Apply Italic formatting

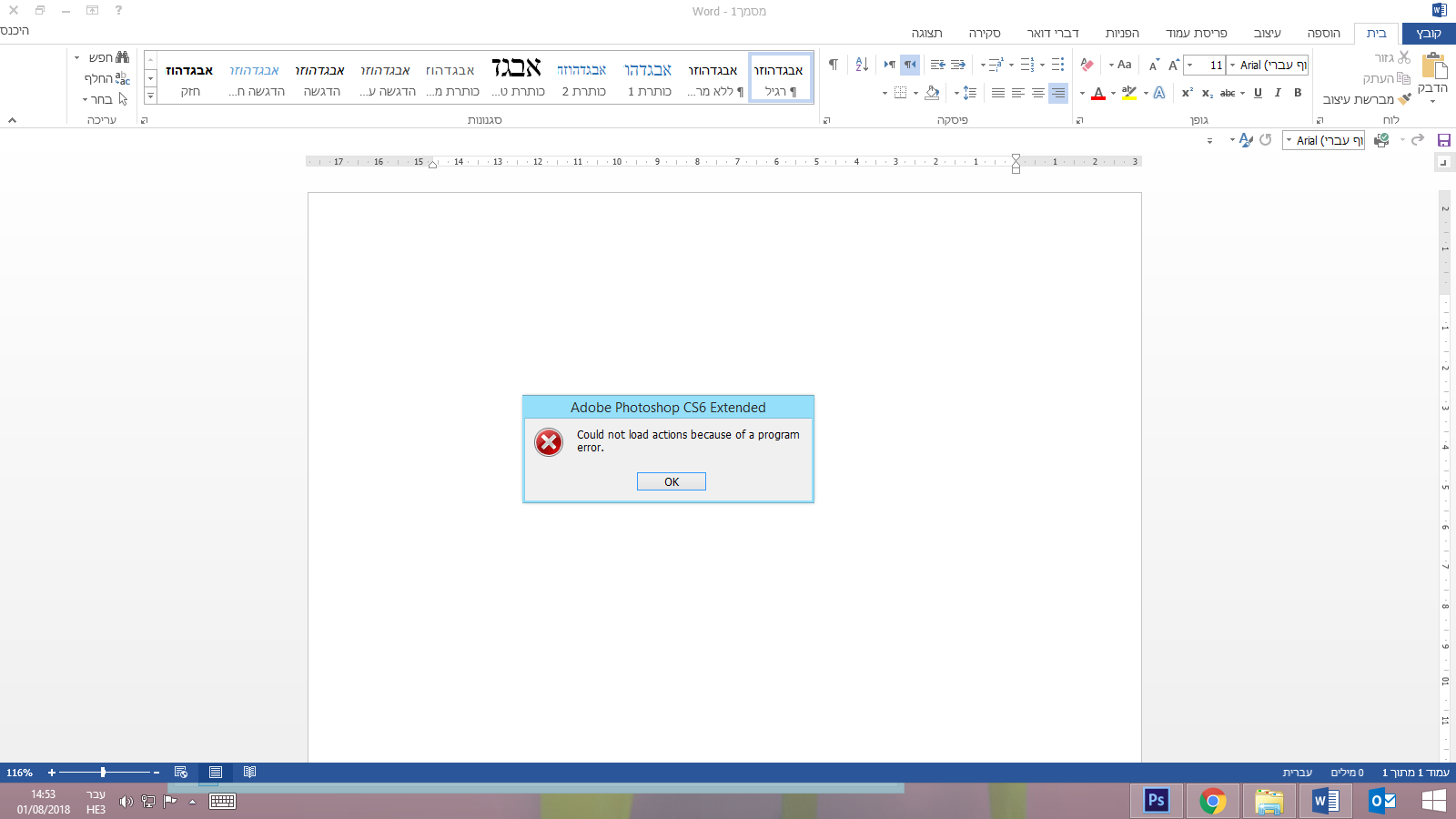point(1278,93)
